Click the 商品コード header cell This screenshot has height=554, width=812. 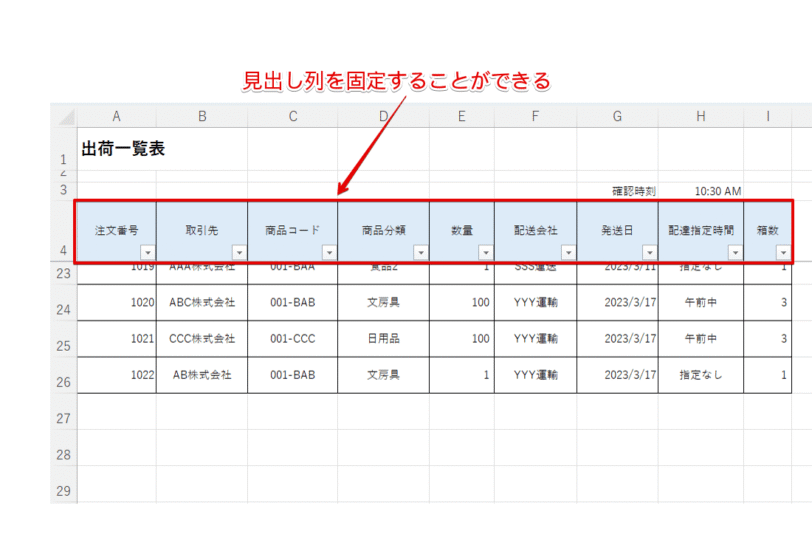[293, 231]
